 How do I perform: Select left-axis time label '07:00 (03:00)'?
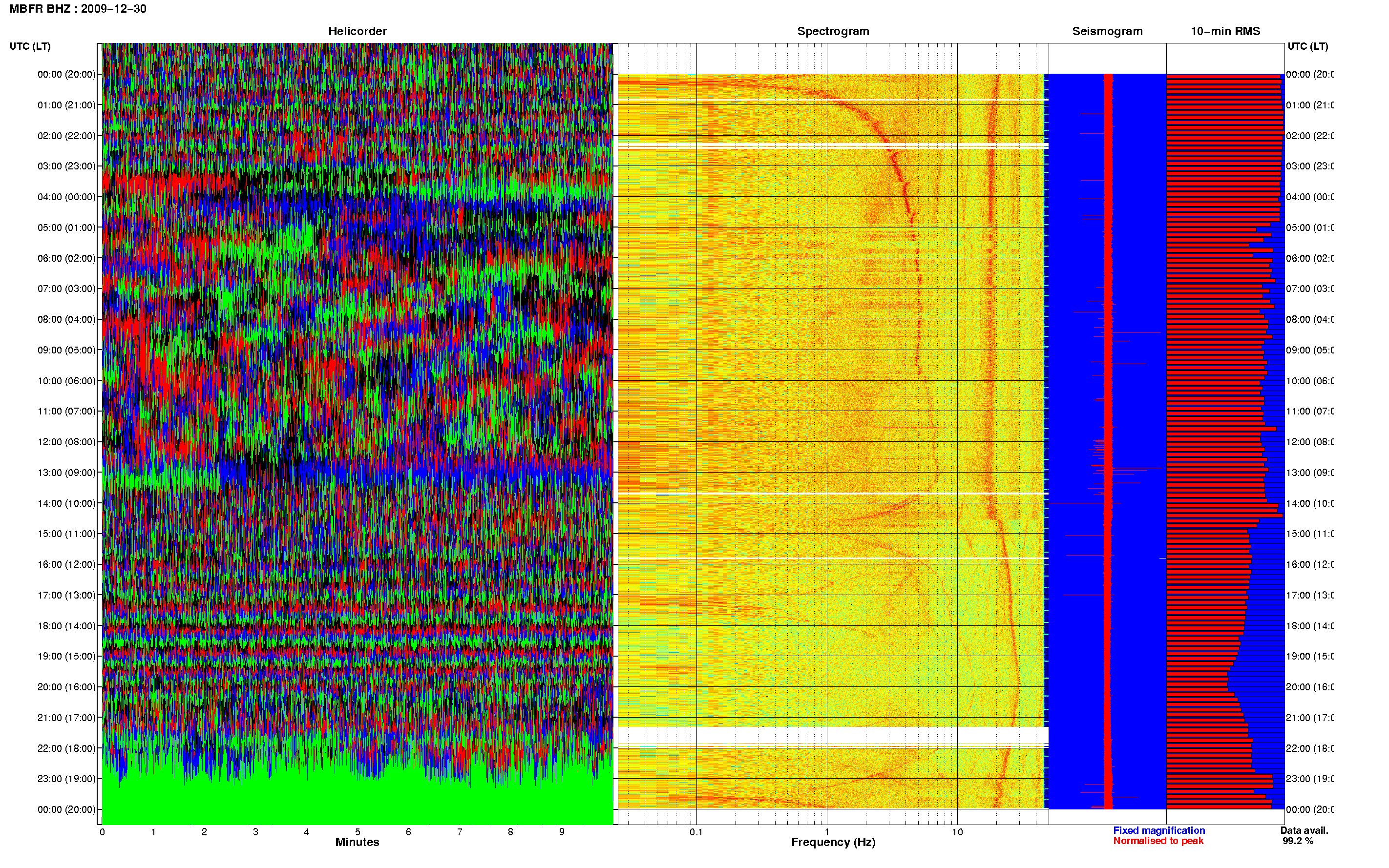click(x=66, y=289)
